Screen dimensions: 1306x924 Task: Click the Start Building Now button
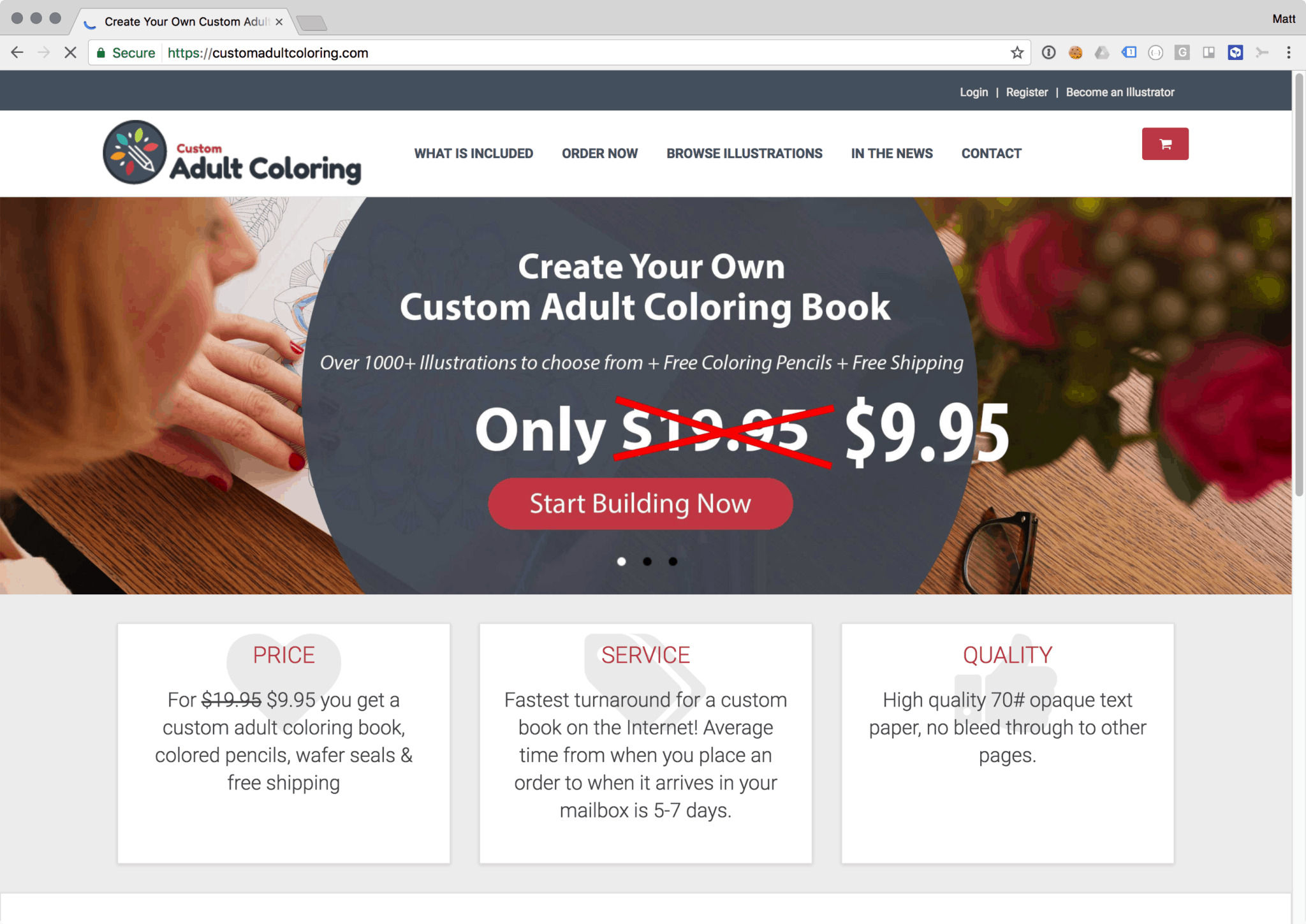640,504
